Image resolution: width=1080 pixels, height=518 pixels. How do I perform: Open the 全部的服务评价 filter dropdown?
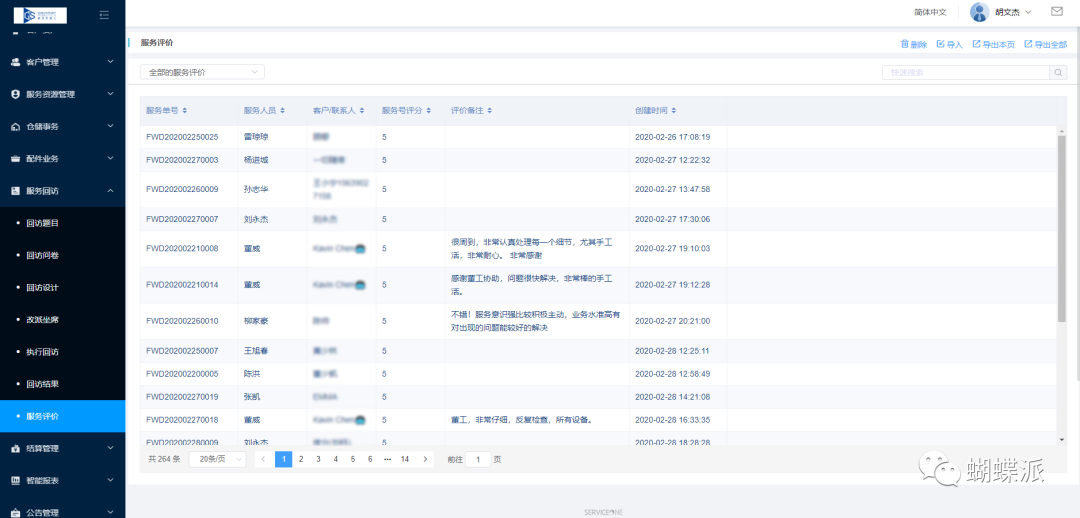(202, 72)
